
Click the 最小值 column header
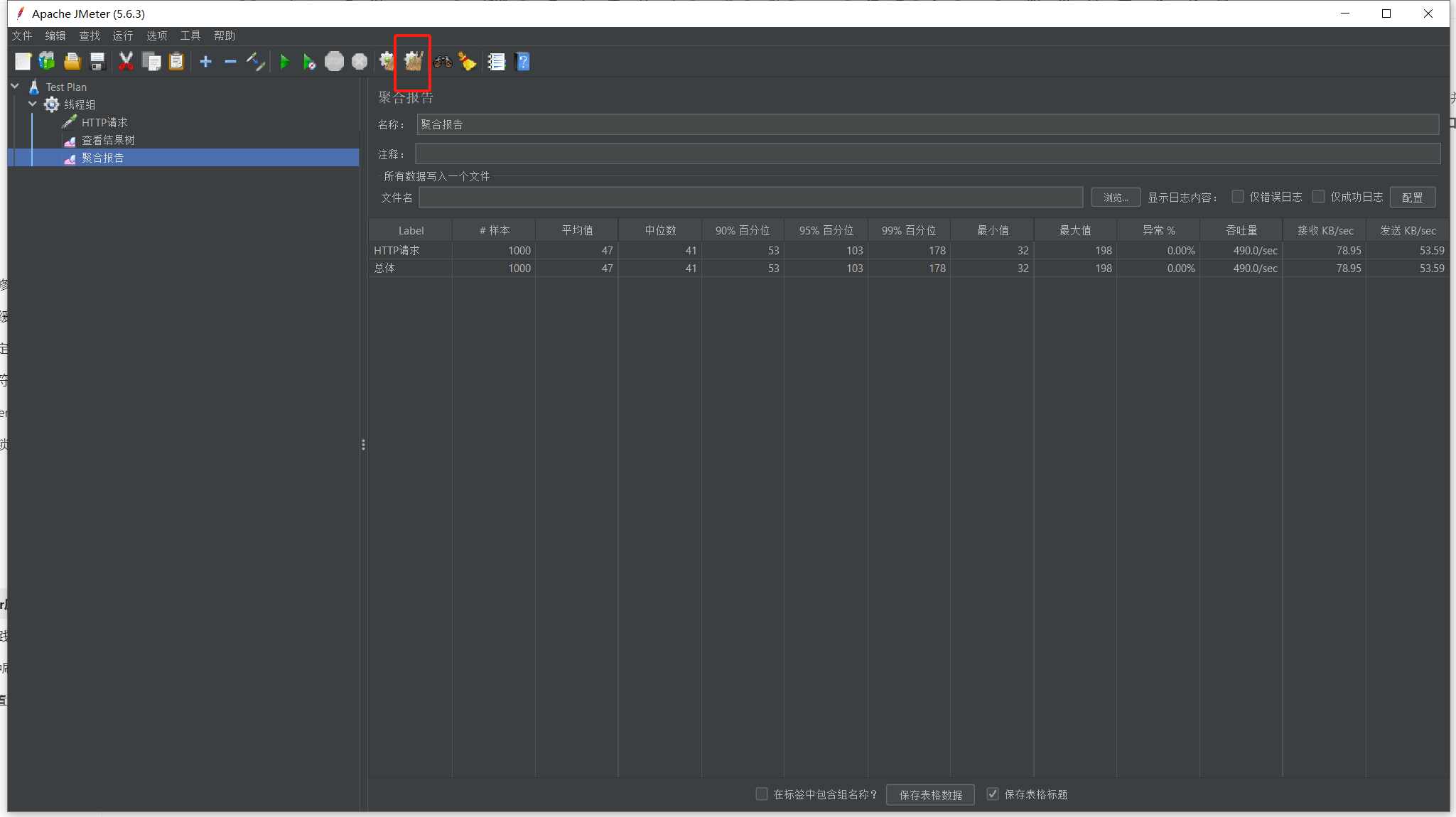coord(992,230)
